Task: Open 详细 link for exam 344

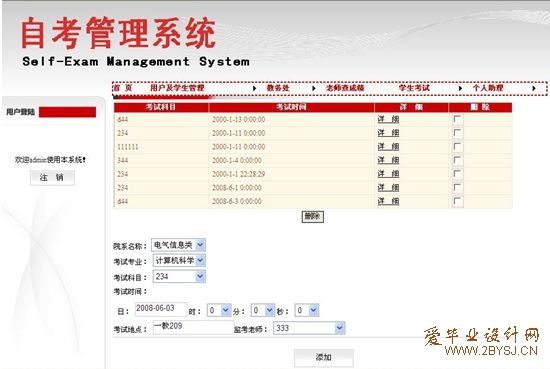Action: point(388,160)
